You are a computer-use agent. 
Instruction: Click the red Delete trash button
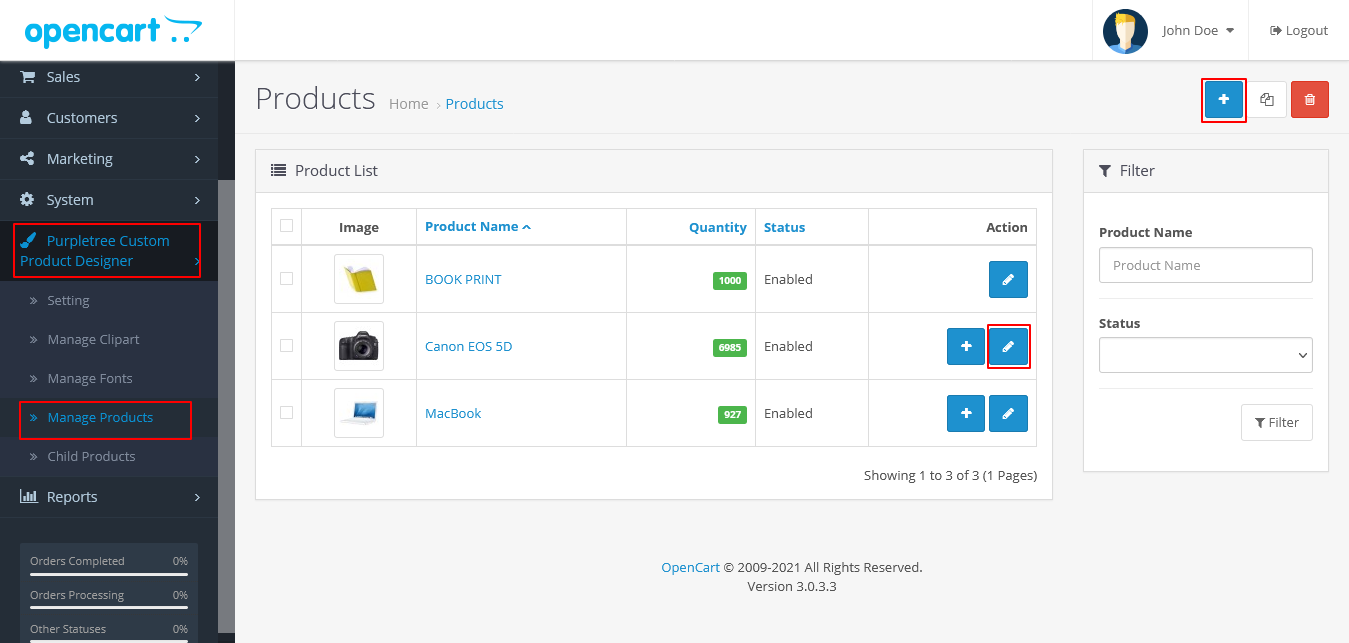click(x=1310, y=100)
